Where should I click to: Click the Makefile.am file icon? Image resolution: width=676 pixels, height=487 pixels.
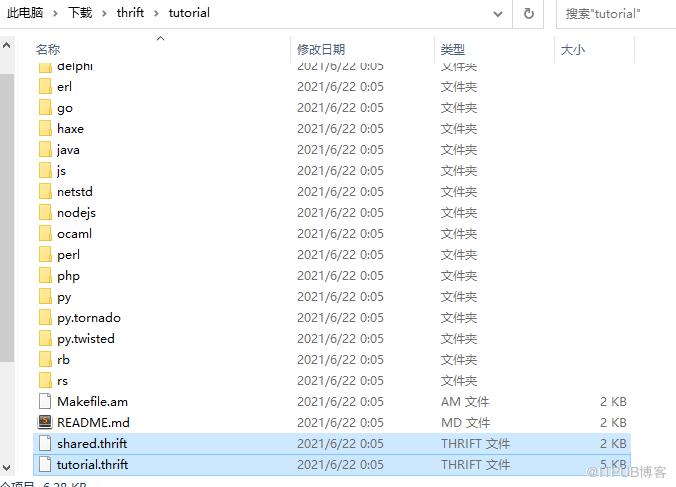45,402
